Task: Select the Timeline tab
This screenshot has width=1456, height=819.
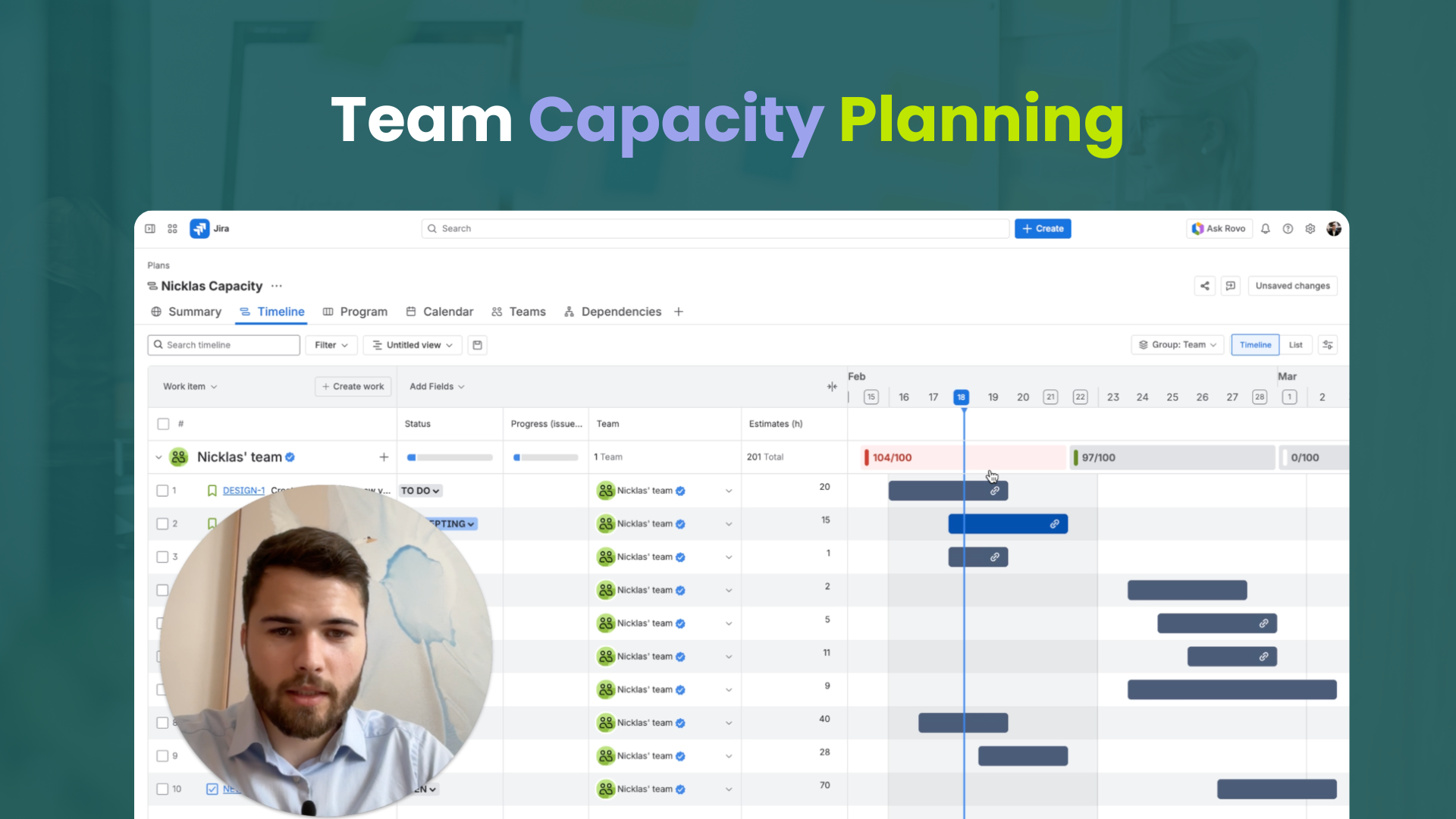Action: tap(272, 312)
